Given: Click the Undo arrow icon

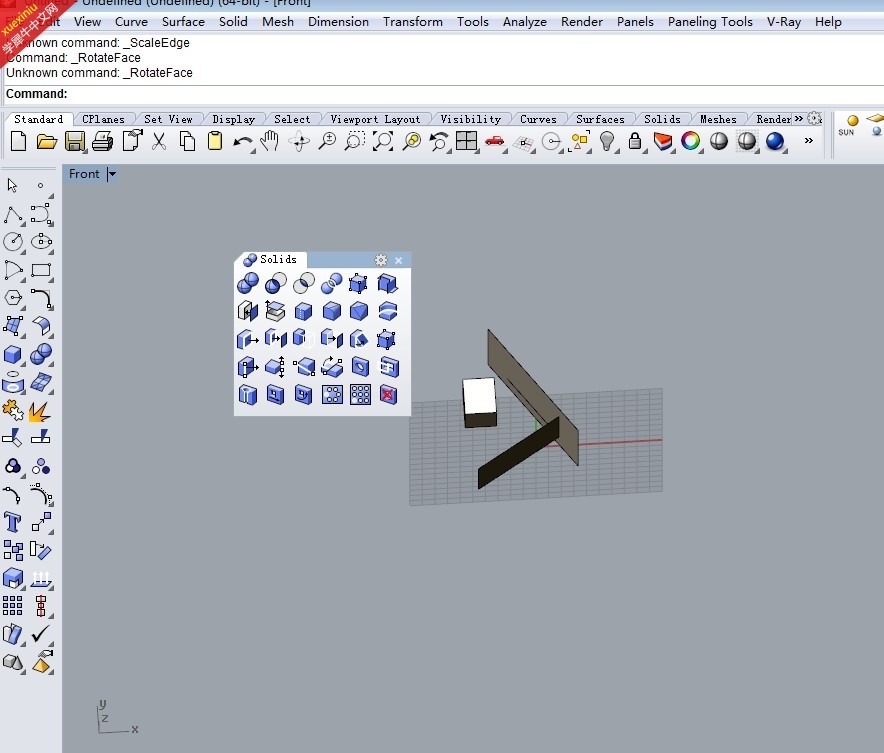Looking at the screenshot, I should pyautogui.click(x=242, y=142).
